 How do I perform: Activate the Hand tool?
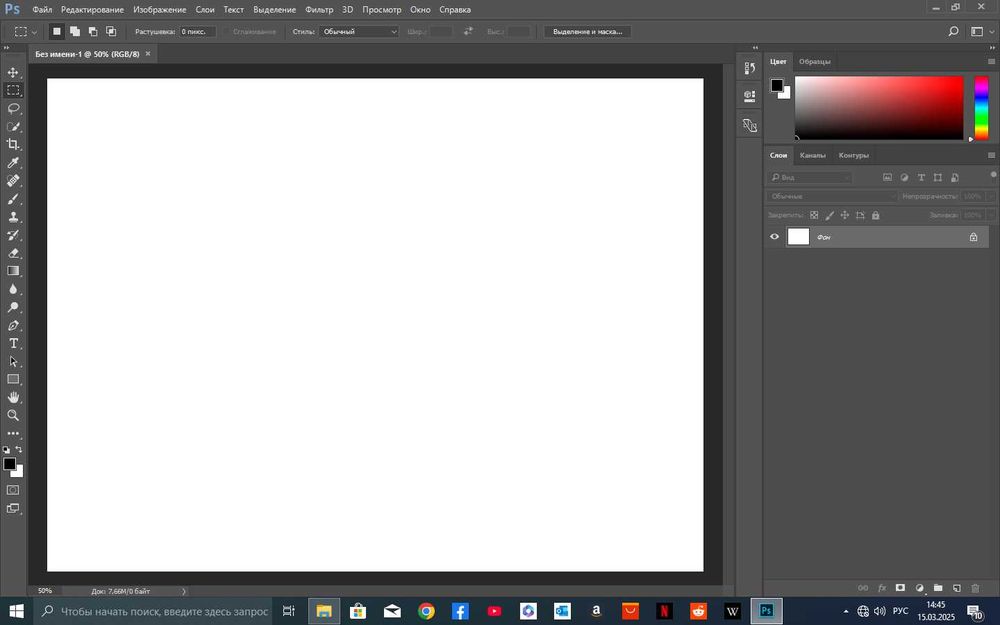click(13, 397)
